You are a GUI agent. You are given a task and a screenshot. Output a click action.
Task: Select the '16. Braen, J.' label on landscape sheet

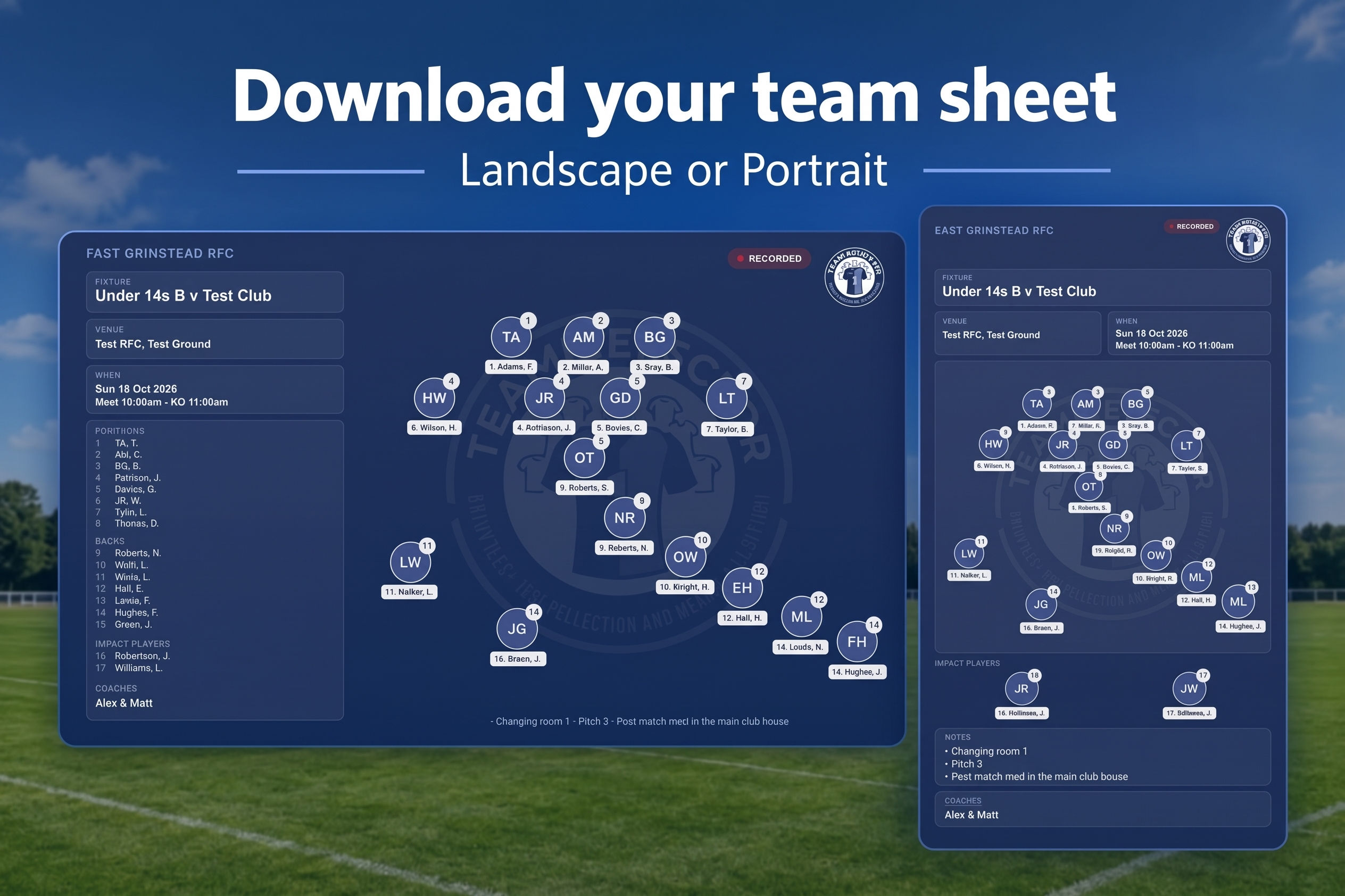pos(518,659)
